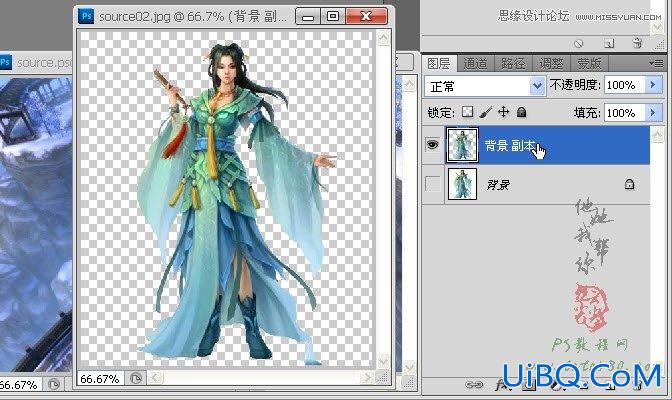
Task: Click the down scroll arrow of source02.jpg
Action: (383, 360)
